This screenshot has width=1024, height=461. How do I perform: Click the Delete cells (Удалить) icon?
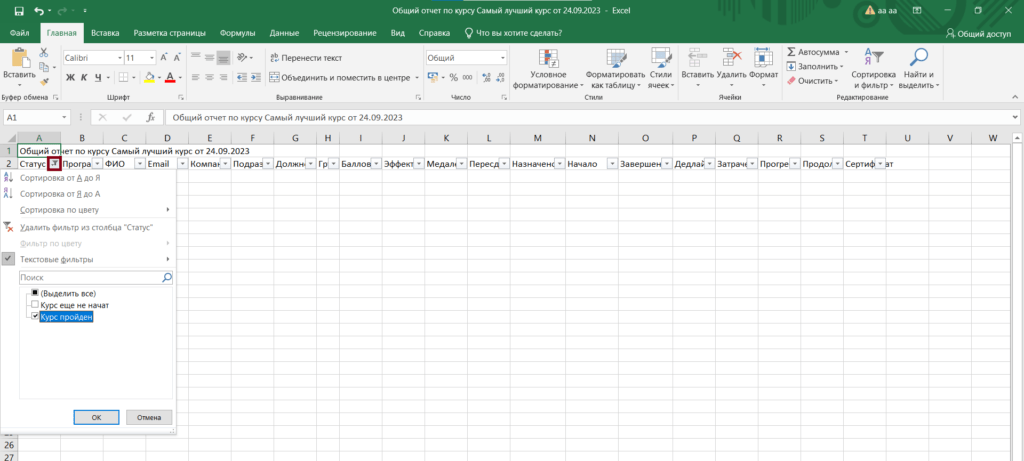click(731, 58)
